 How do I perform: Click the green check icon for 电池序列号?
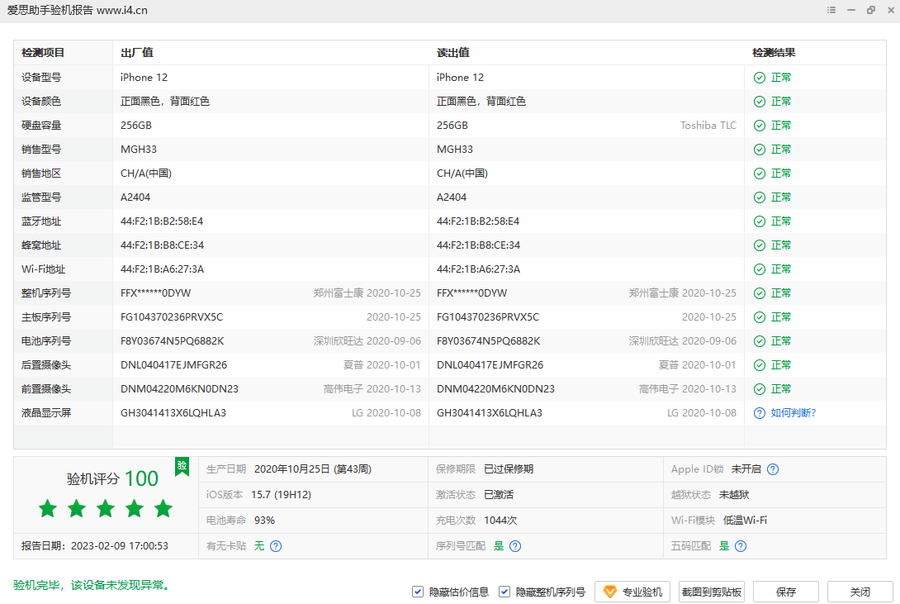(x=759, y=341)
